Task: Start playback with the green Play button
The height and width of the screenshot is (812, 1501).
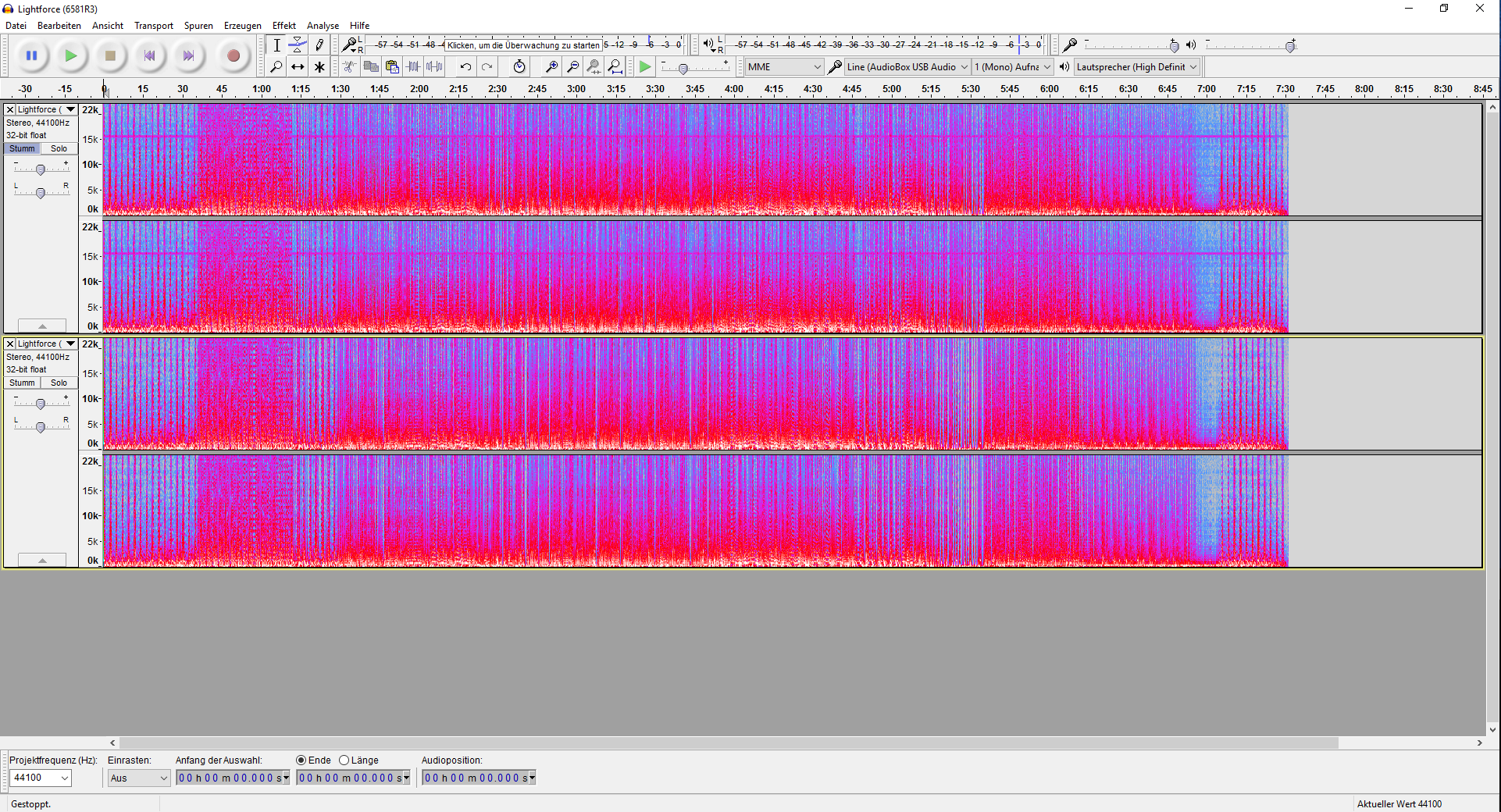Action: (x=71, y=55)
